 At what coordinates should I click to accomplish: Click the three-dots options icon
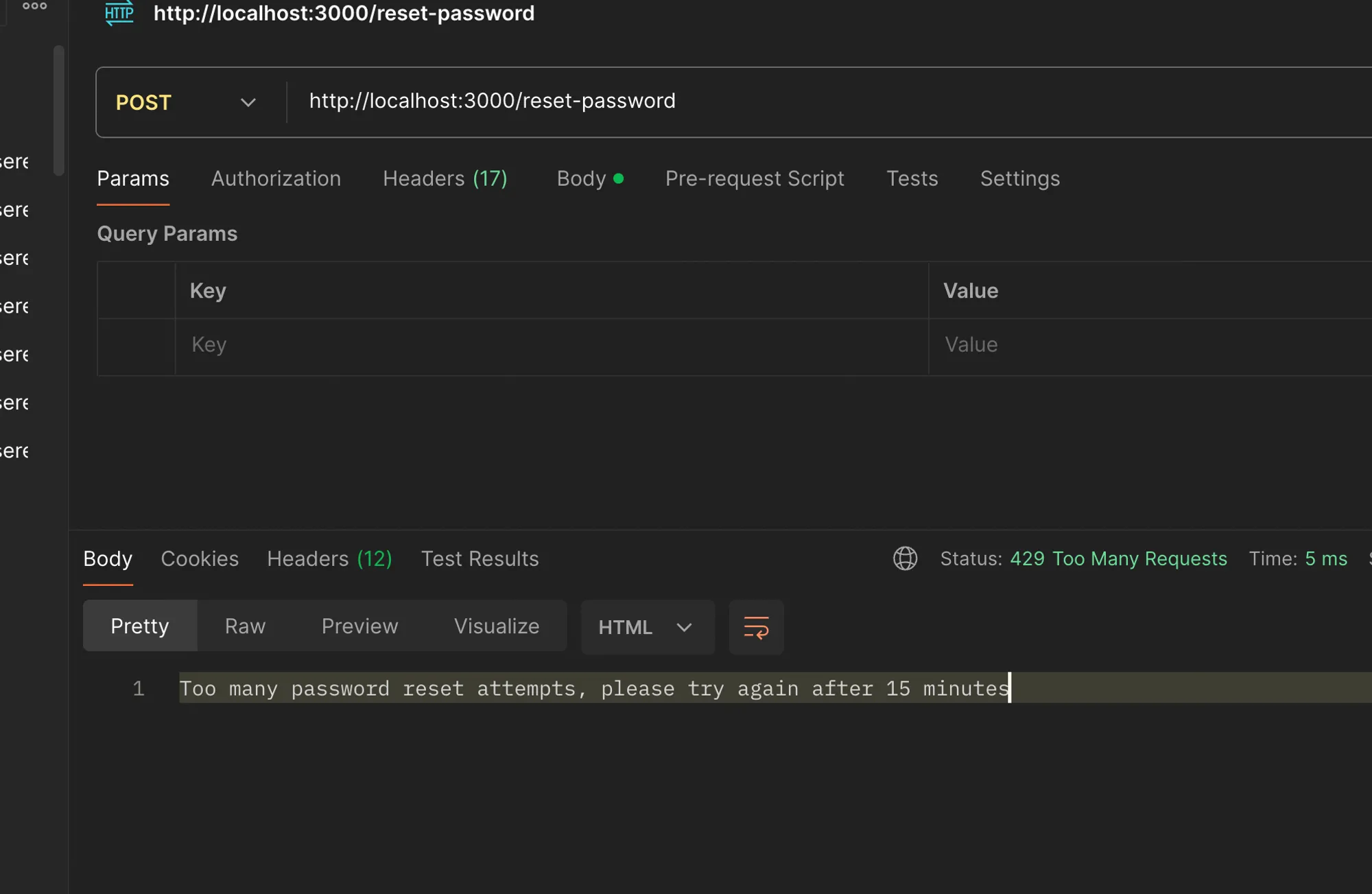tap(34, 6)
